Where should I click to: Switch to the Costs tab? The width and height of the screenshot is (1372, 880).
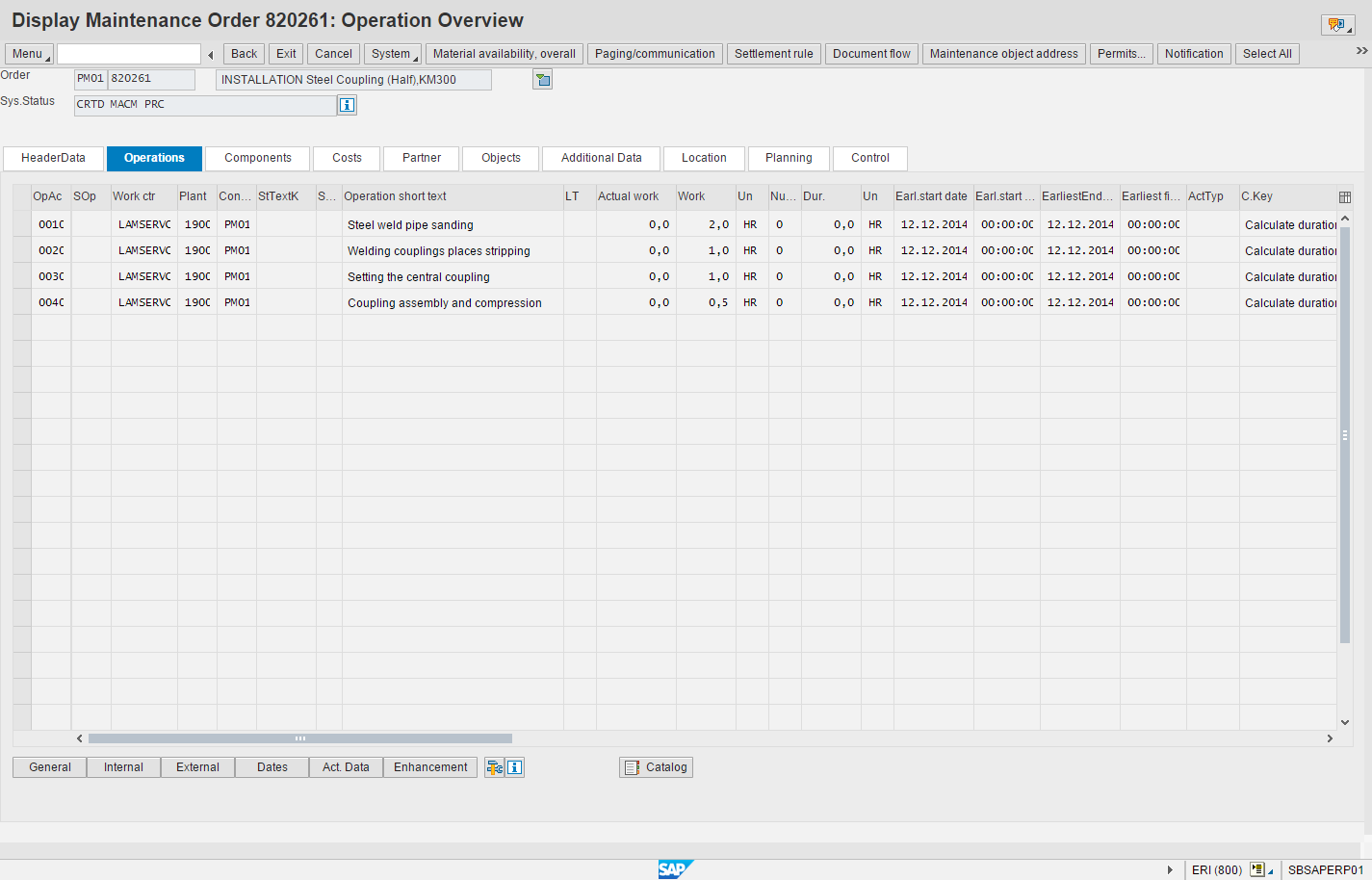tap(347, 158)
